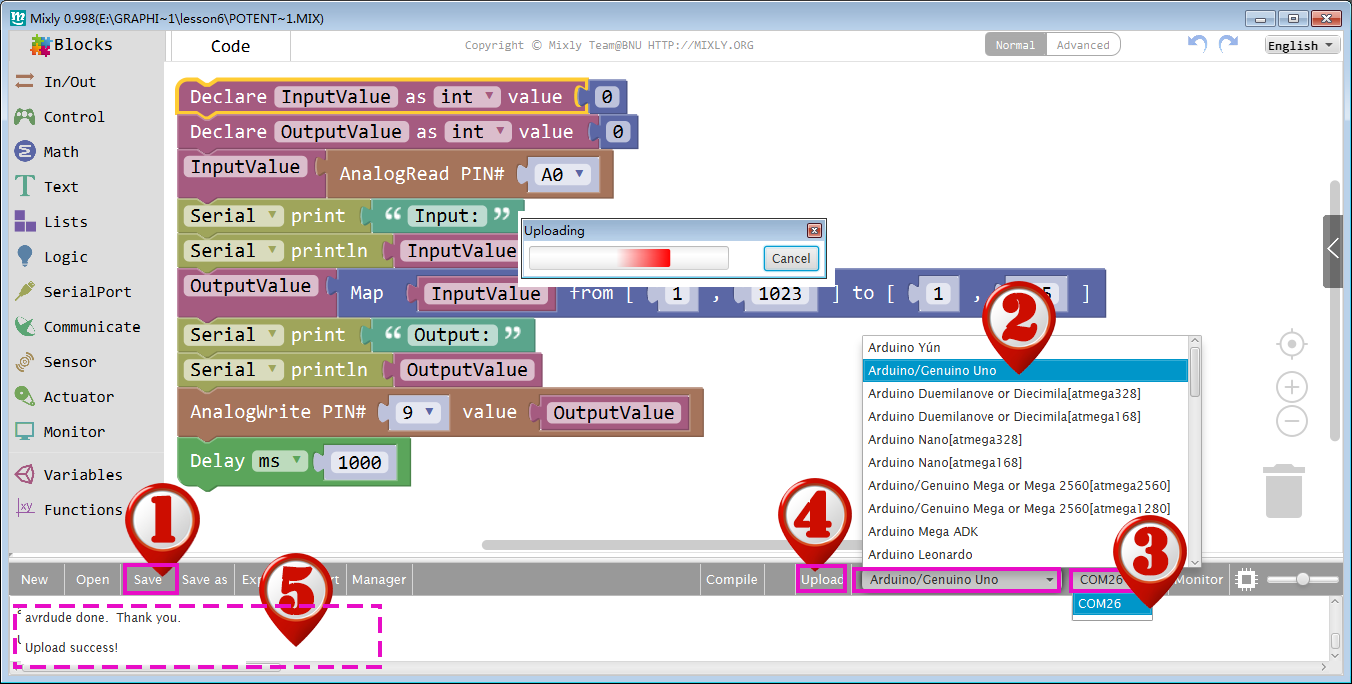Click the Uploading progress bar
The image size is (1352, 684).
(629, 258)
